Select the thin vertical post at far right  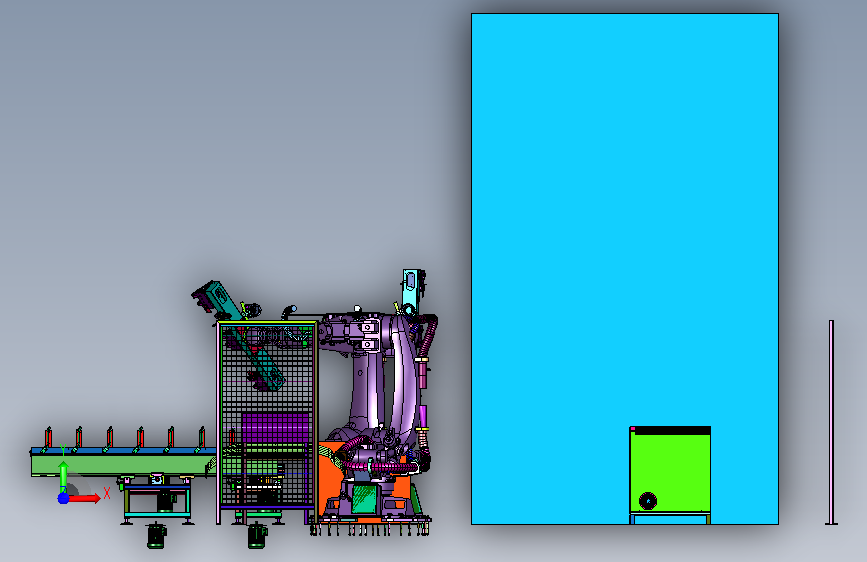831,422
